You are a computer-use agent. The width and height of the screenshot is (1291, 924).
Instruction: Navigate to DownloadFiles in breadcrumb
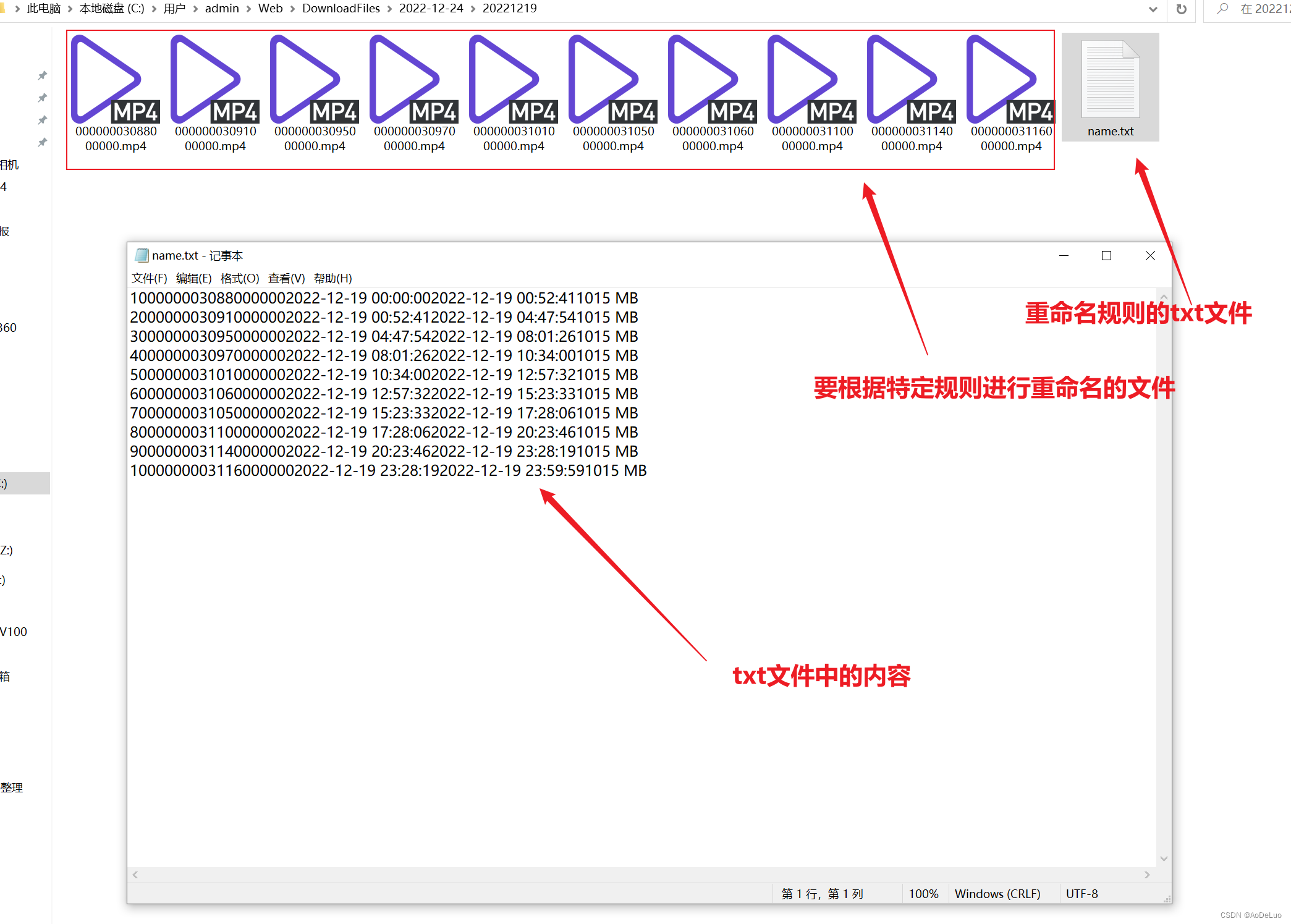[x=341, y=9]
